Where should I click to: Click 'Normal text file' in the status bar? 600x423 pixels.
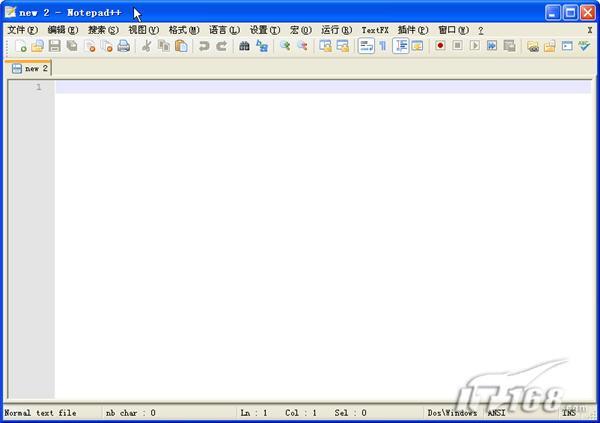point(40,413)
